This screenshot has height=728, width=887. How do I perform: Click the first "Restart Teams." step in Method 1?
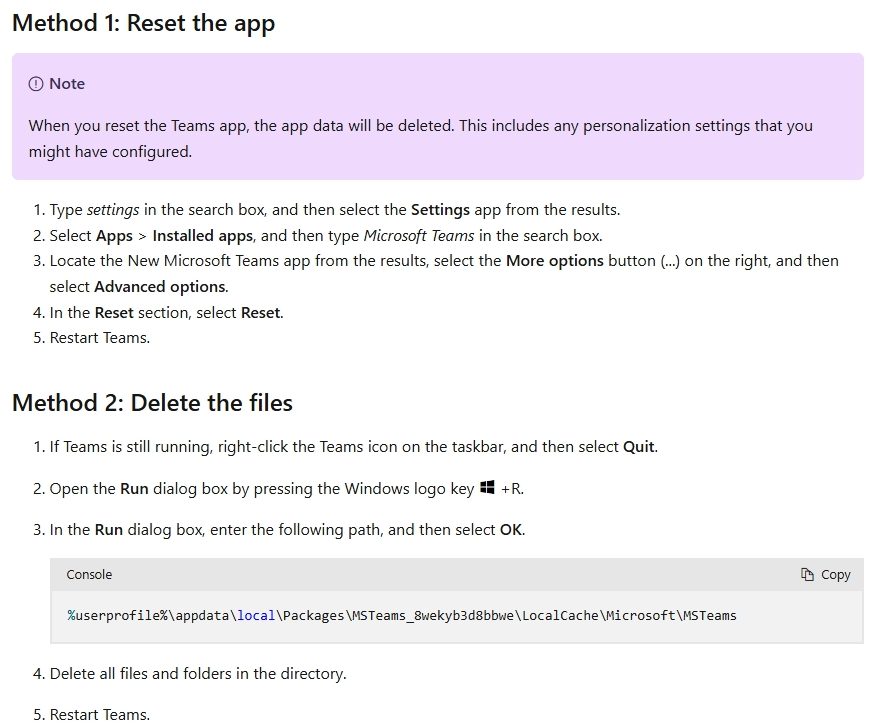100,338
